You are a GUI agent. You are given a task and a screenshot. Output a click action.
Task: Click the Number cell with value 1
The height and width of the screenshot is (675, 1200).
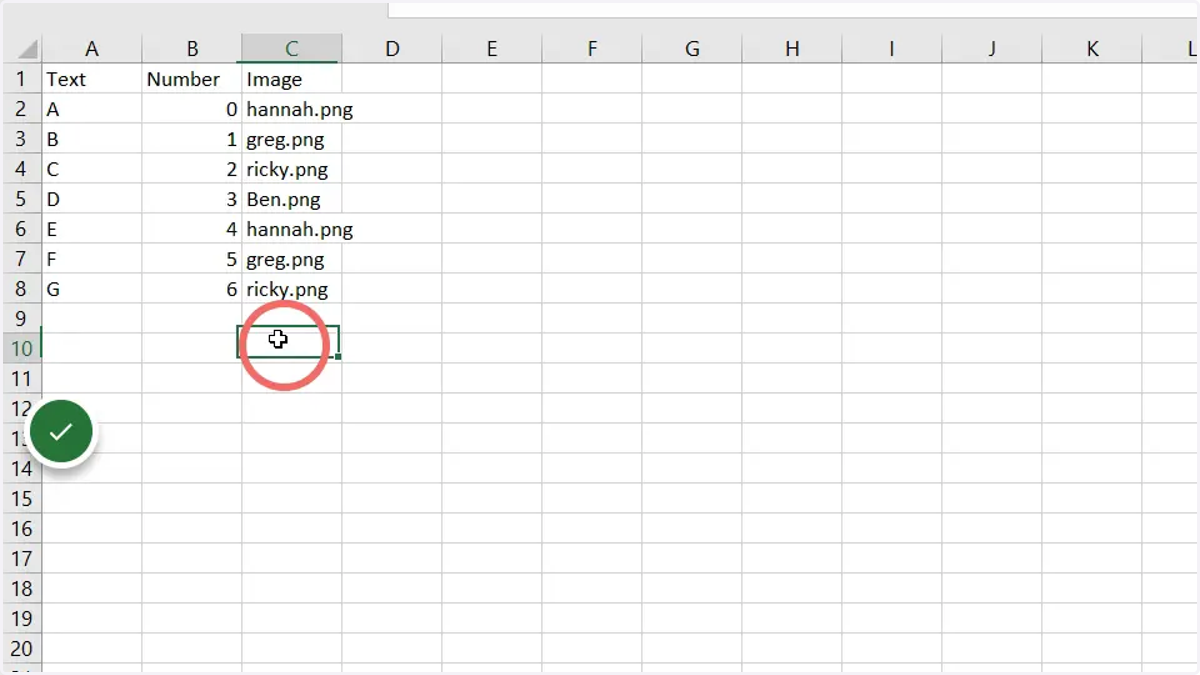click(192, 139)
